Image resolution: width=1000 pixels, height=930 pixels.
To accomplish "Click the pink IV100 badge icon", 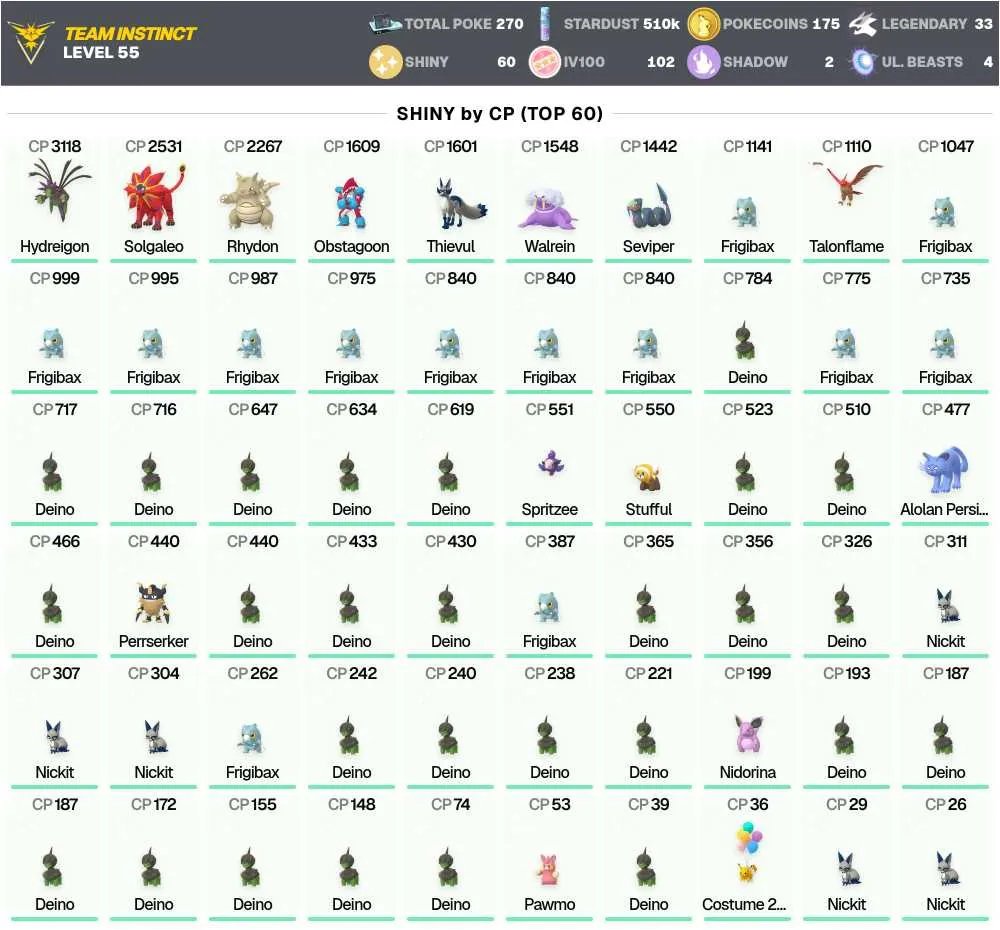I will [545, 62].
